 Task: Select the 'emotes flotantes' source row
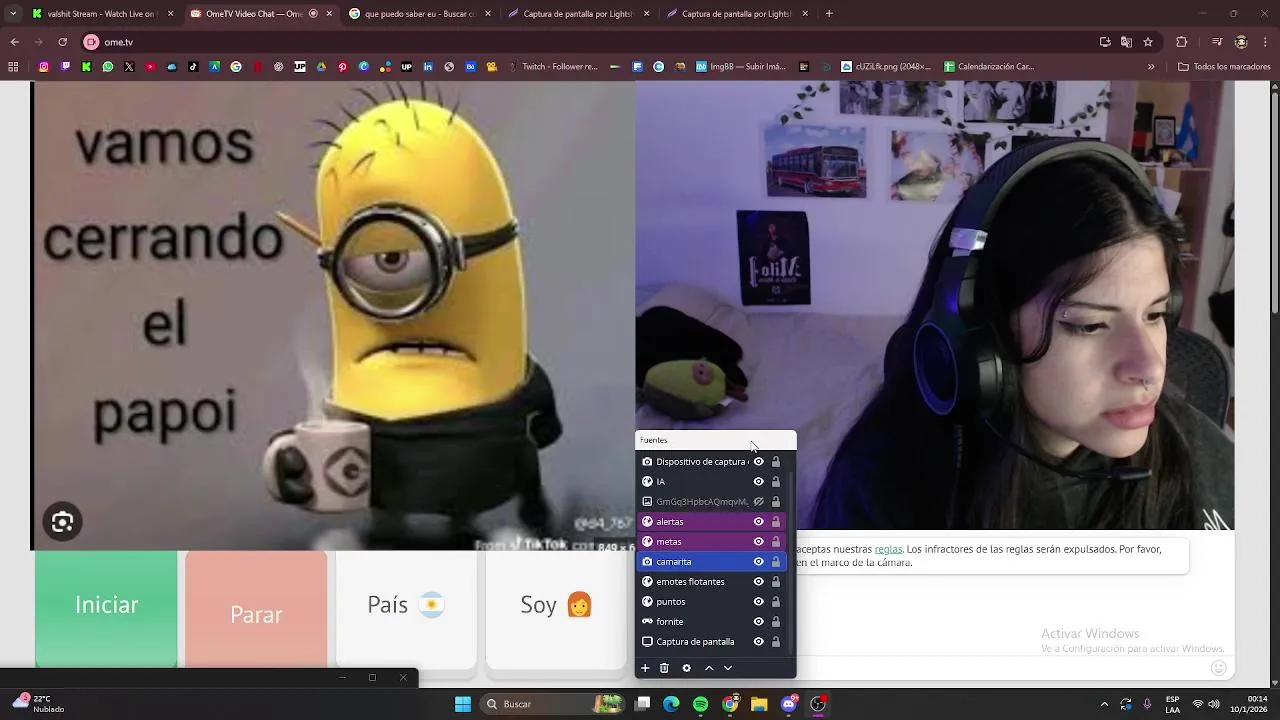click(712, 582)
